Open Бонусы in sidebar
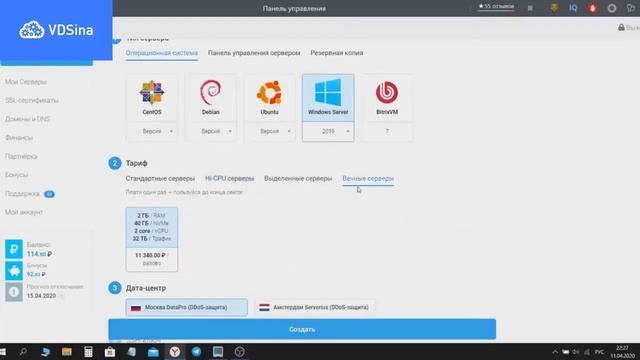 pyautogui.click(x=16, y=175)
